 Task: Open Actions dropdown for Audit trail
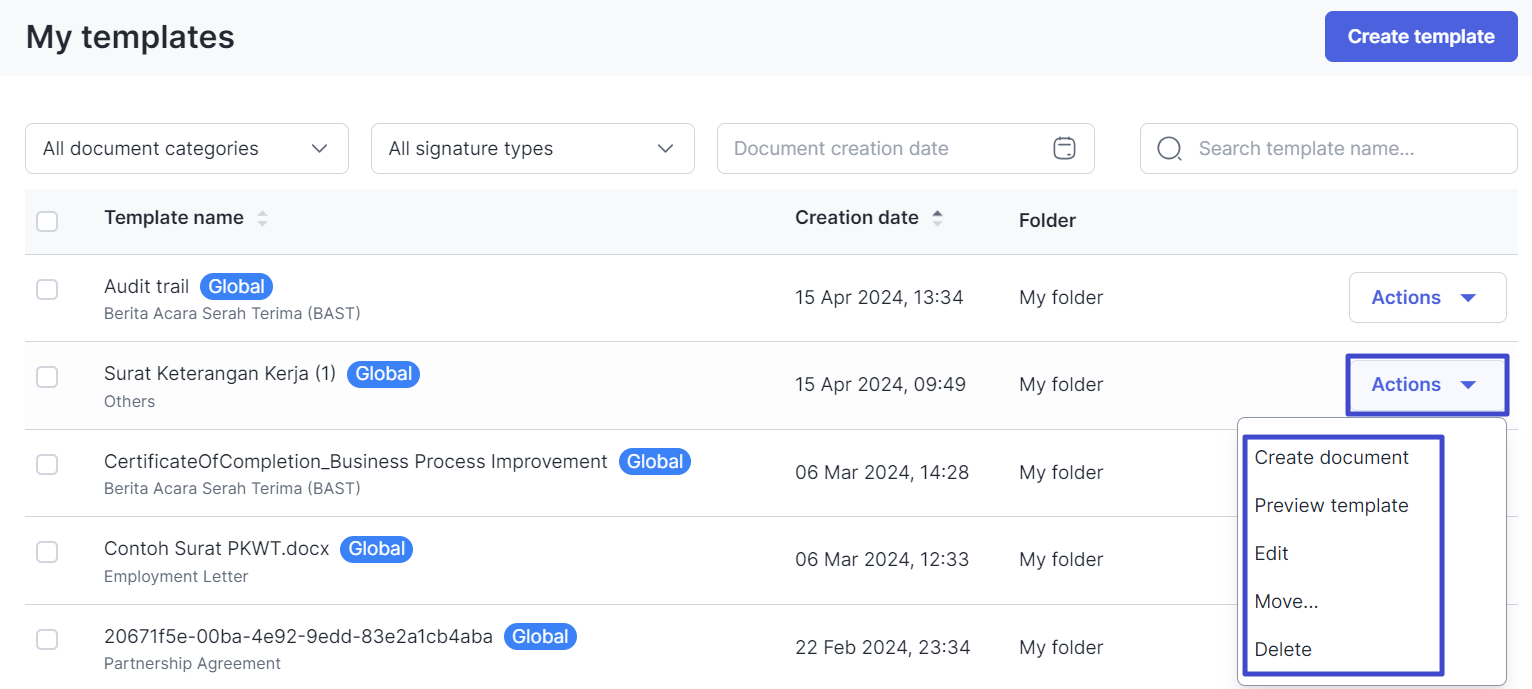(1427, 297)
